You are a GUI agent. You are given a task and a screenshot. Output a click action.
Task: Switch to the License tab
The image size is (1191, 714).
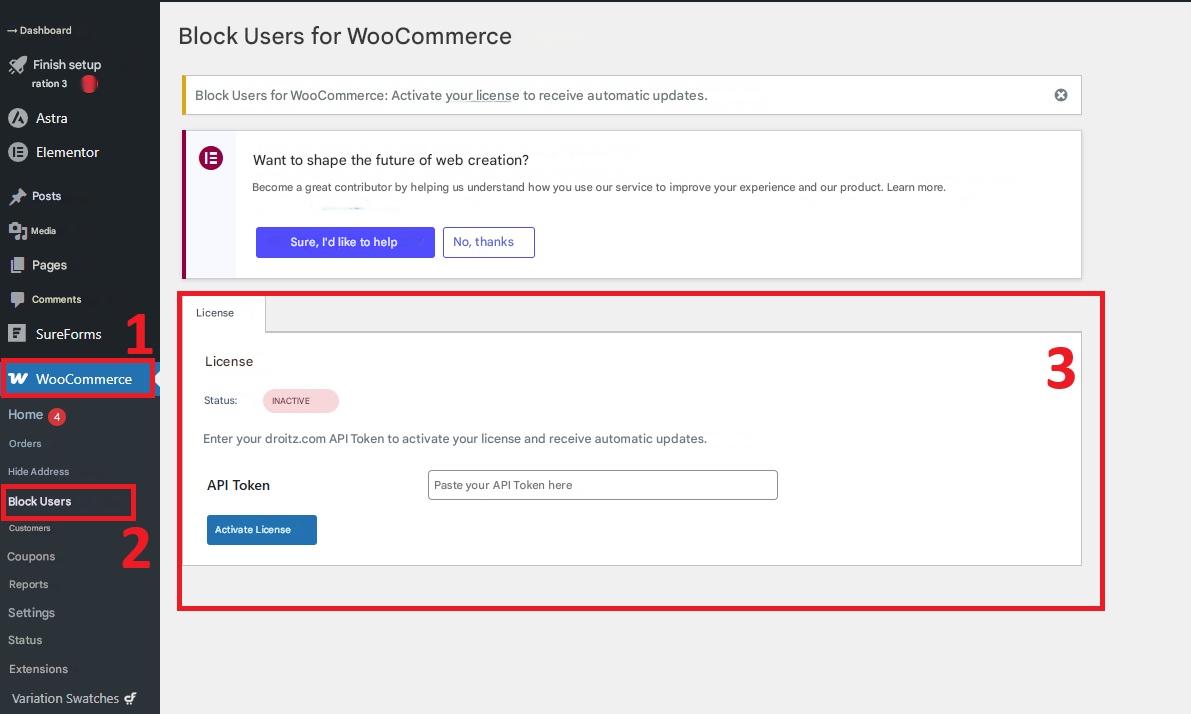[x=215, y=313]
